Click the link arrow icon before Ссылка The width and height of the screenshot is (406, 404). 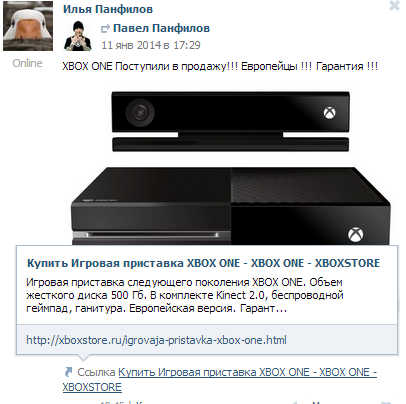[x=68, y=372]
